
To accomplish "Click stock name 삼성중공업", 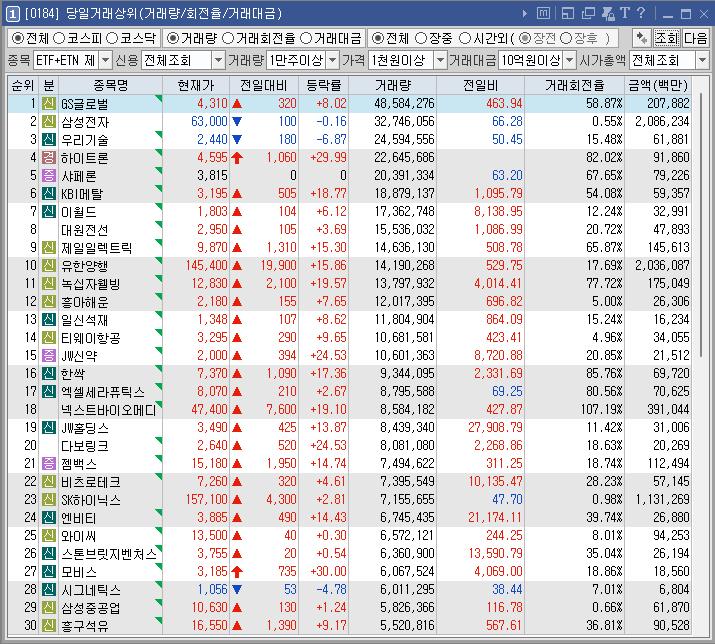I will click(x=91, y=608).
